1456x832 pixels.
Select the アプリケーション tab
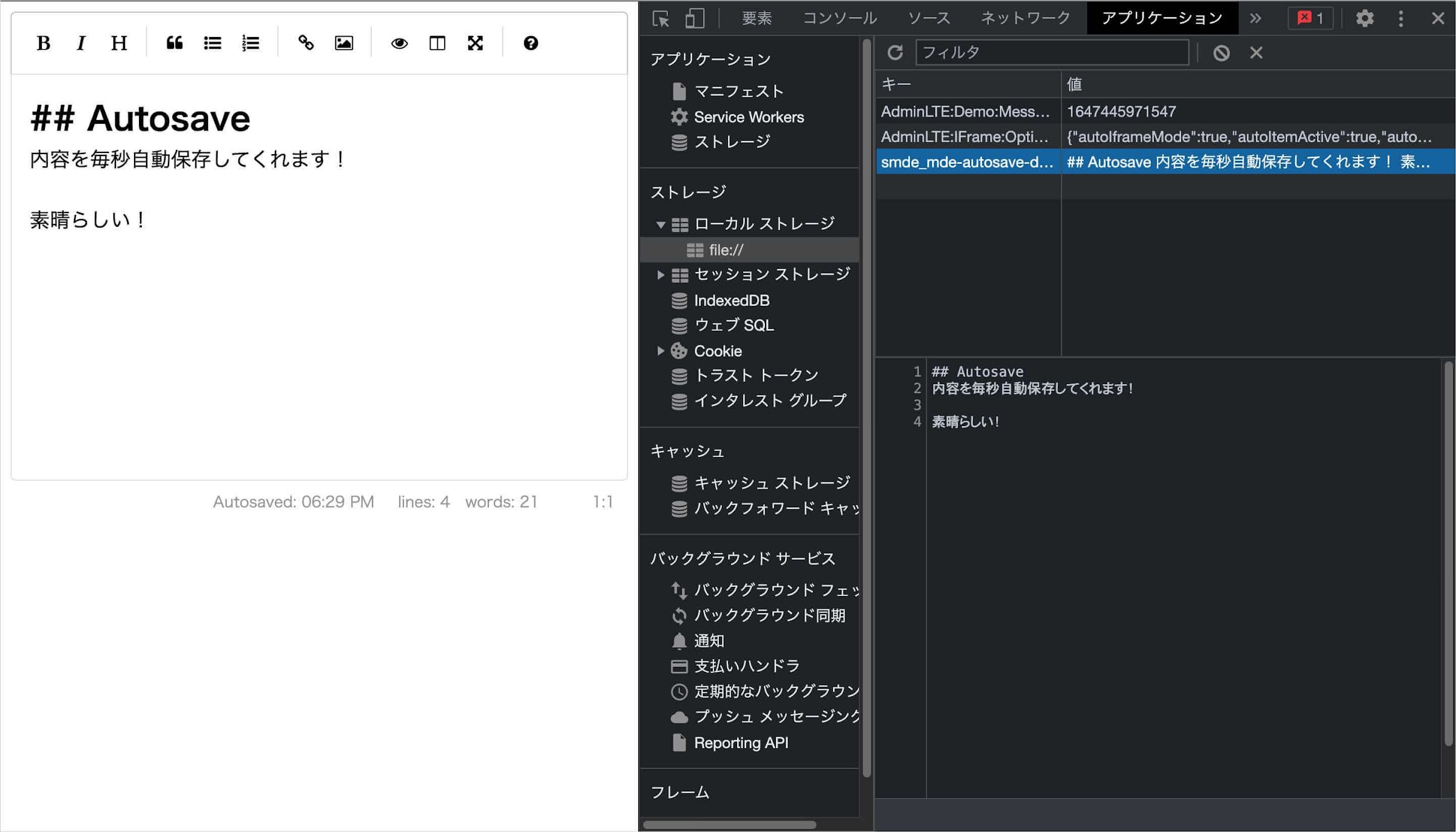[1162, 18]
